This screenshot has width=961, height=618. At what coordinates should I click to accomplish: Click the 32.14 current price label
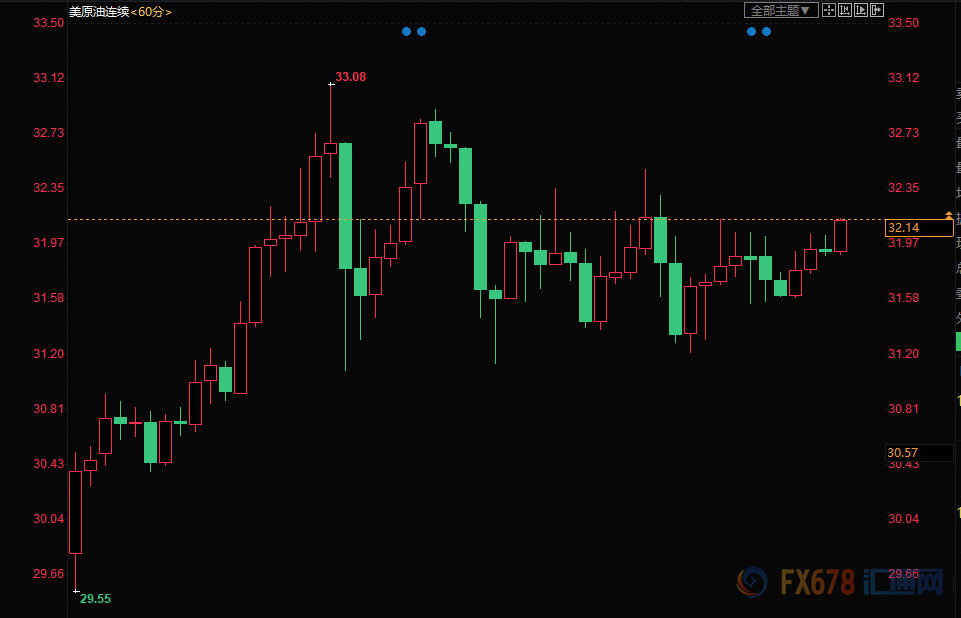[918, 229]
